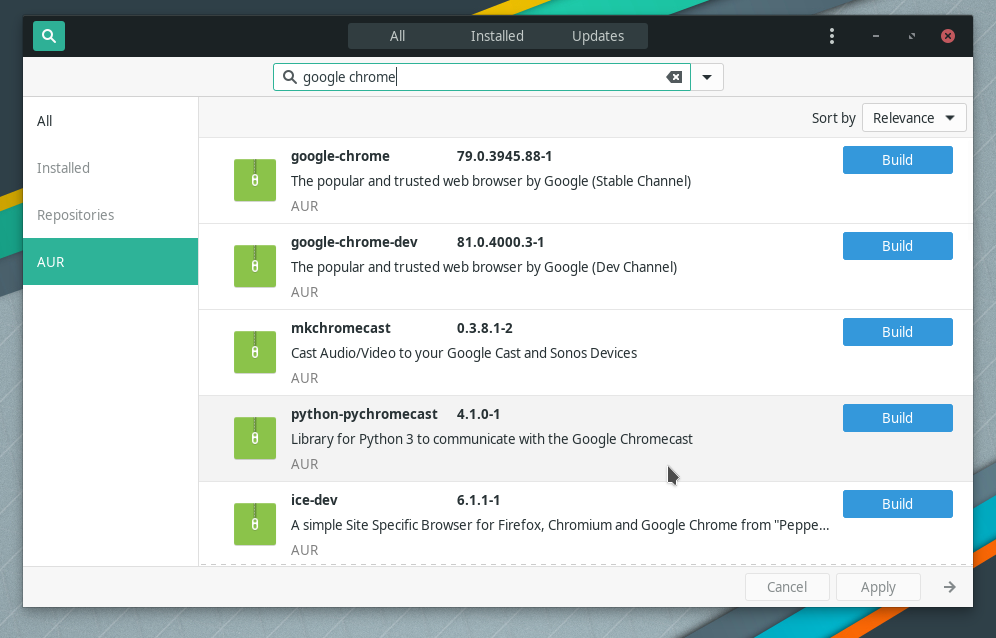Click the ice-dev package archive icon

255,524
